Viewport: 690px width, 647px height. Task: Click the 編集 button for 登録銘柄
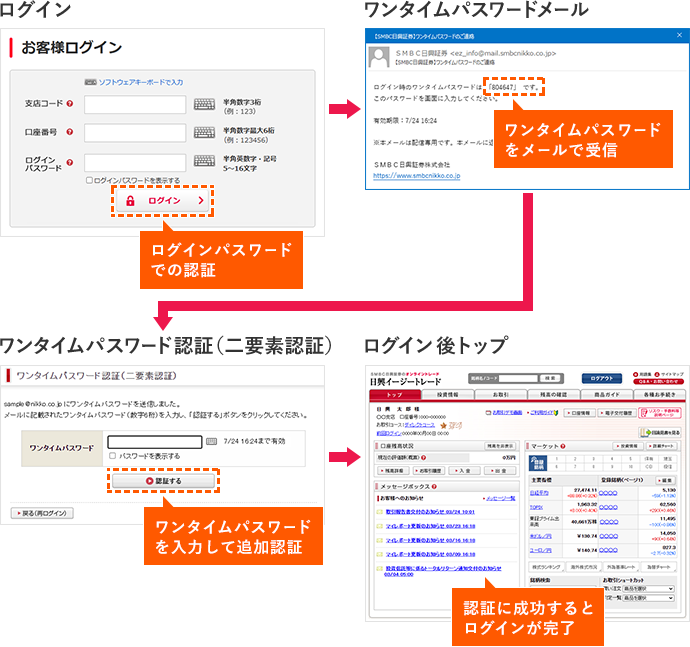(x=666, y=480)
